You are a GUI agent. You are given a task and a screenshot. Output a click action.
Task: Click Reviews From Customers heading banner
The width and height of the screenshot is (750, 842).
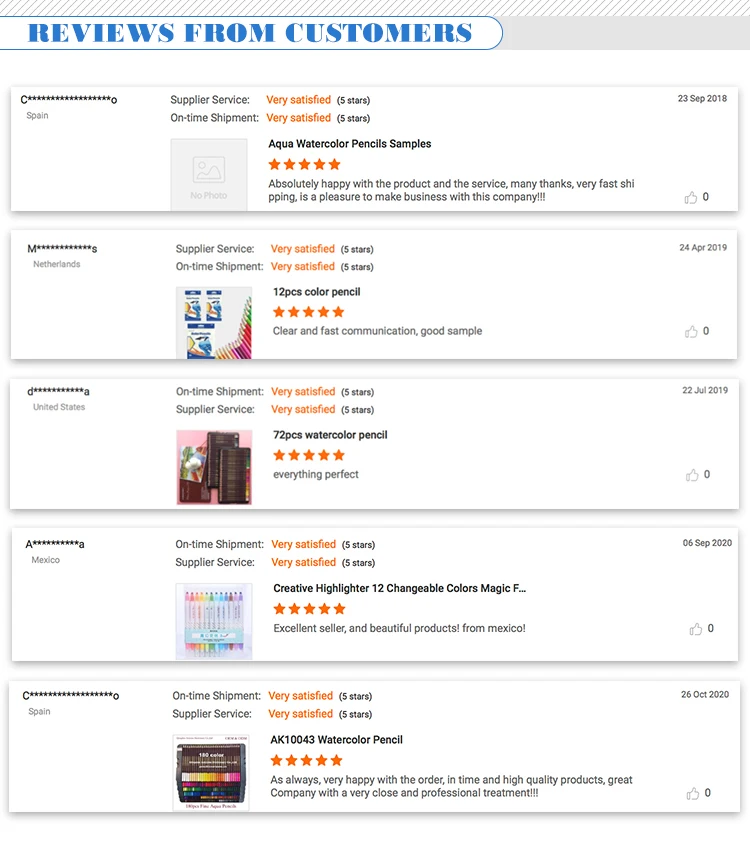coord(250,33)
